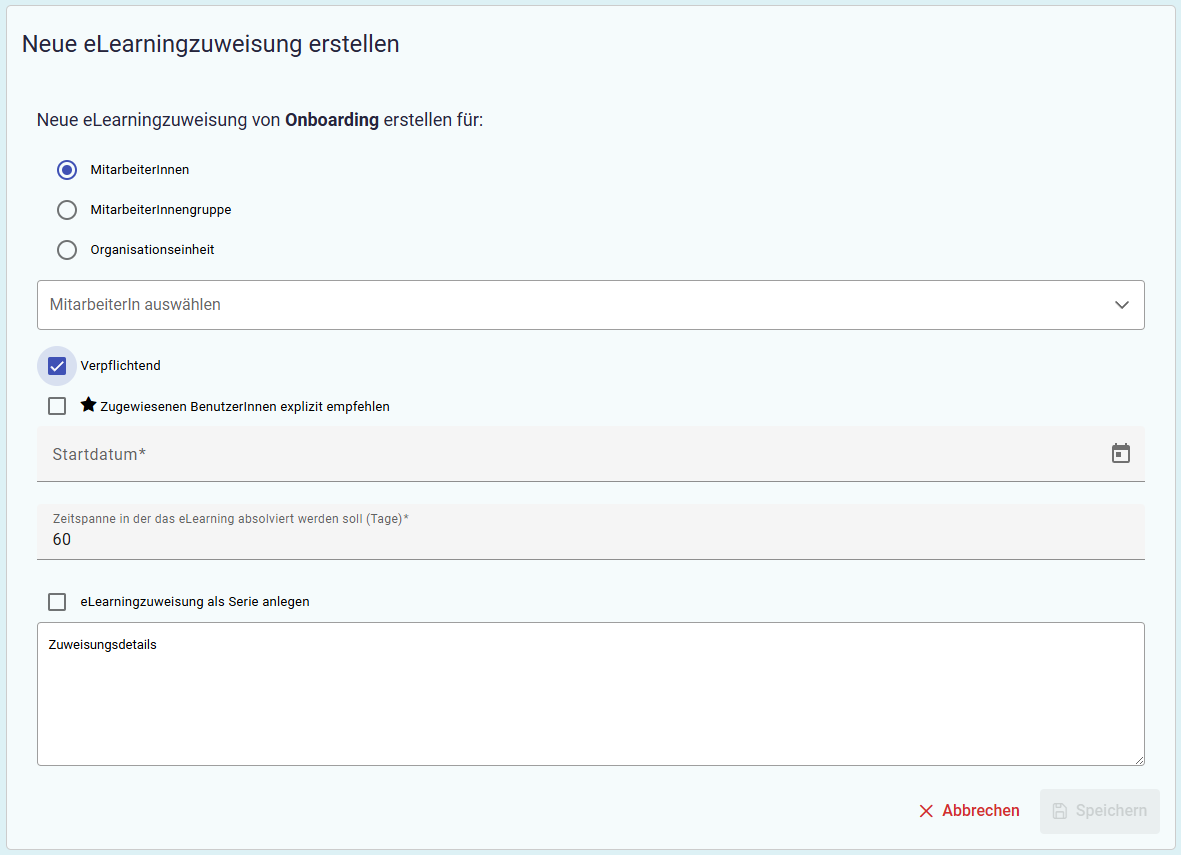Image resolution: width=1181 pixels, height=855 pixels.
Task: Click inside the Zuweisungsdetails text area
Action: coord(590,700)
